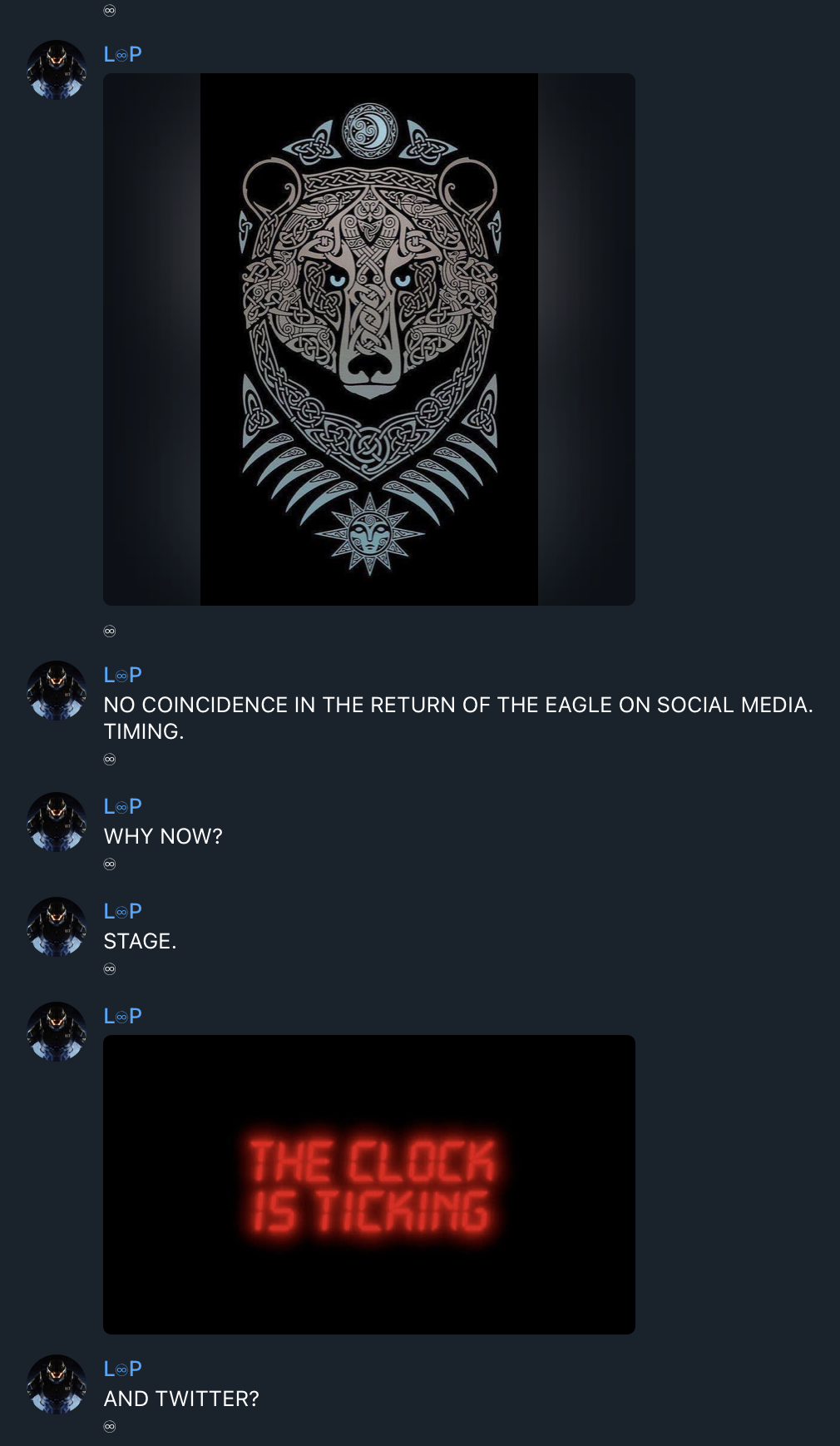Image resolution: width=840 pixels, height=1446 pixels.
Task: Click the avatar next to 'STAGE.' message
Action: coord(57,927)
